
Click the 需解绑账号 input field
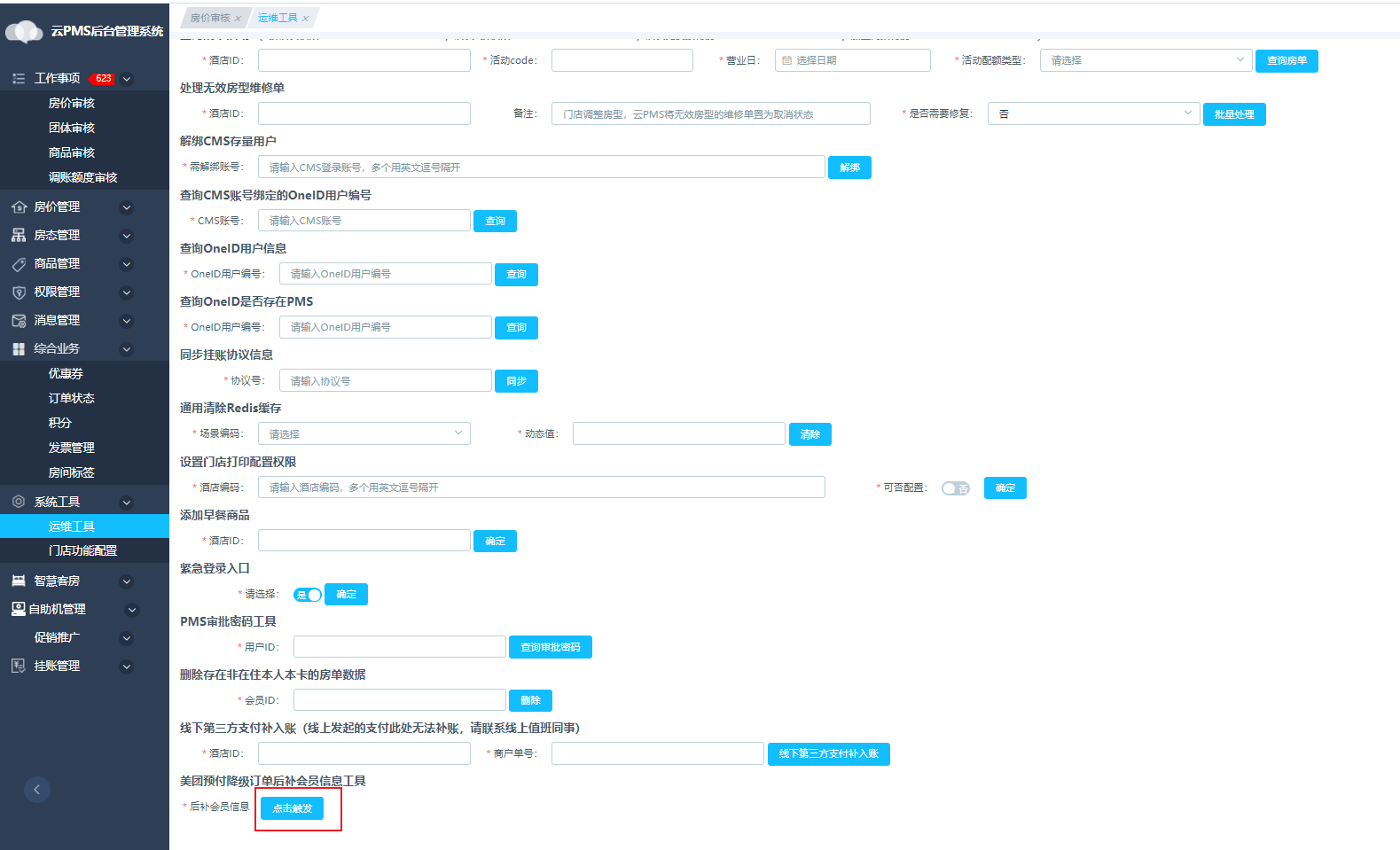[x=542, y=167]
